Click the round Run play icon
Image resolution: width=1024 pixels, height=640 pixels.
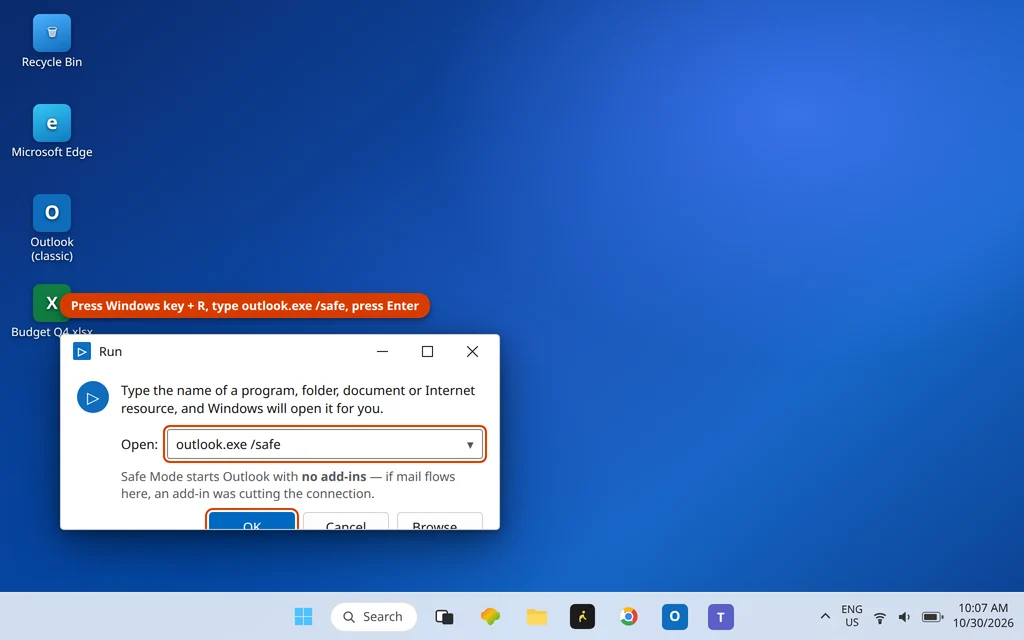click(93, 397)
